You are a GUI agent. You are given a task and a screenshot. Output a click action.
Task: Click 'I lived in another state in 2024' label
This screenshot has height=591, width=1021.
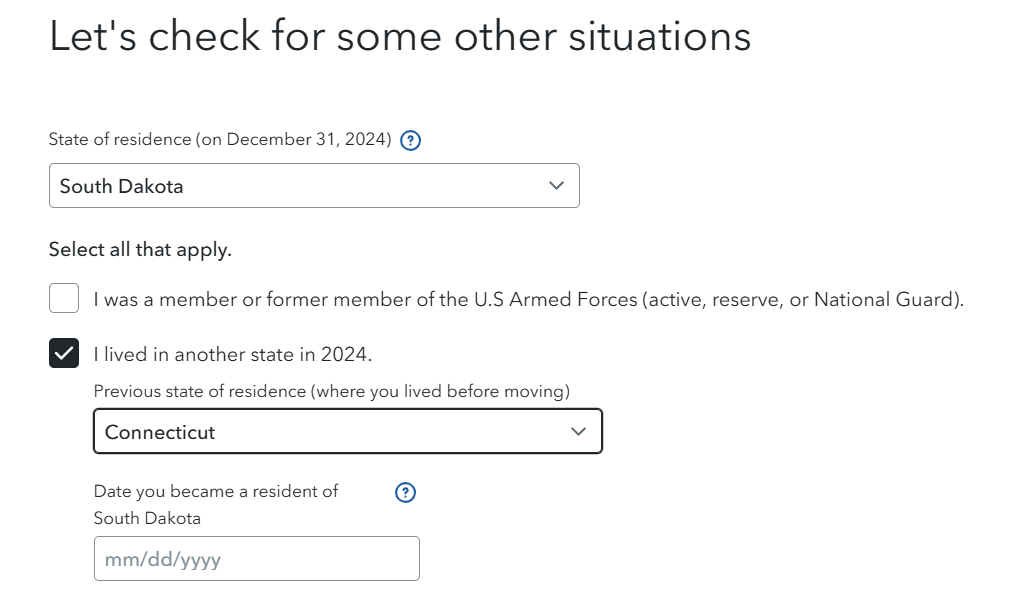232,354
